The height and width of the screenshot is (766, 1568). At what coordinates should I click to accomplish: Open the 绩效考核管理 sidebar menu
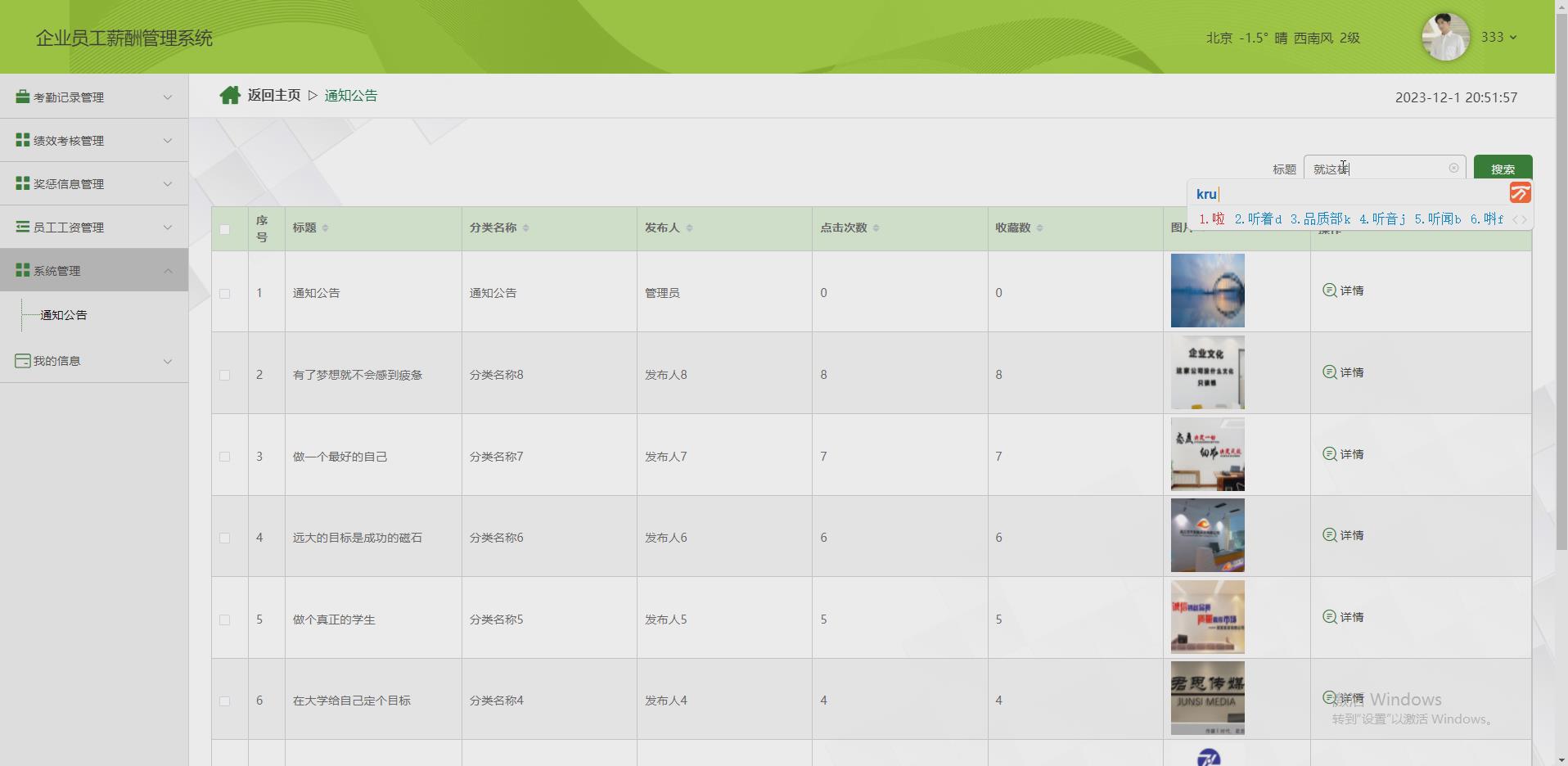pyautogui.click(x=94, y=140)
